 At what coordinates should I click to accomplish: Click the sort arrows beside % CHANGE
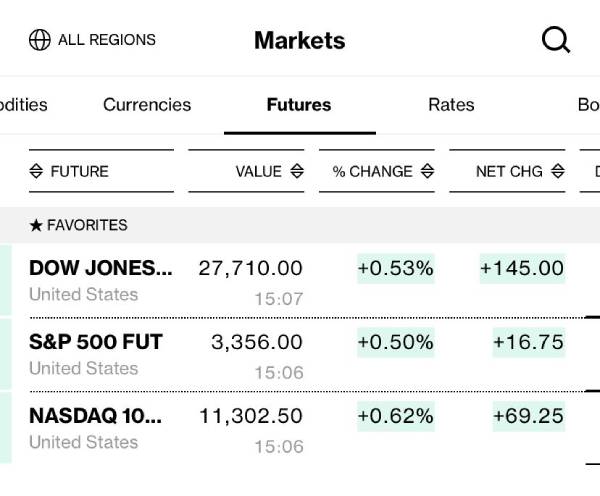427,171
